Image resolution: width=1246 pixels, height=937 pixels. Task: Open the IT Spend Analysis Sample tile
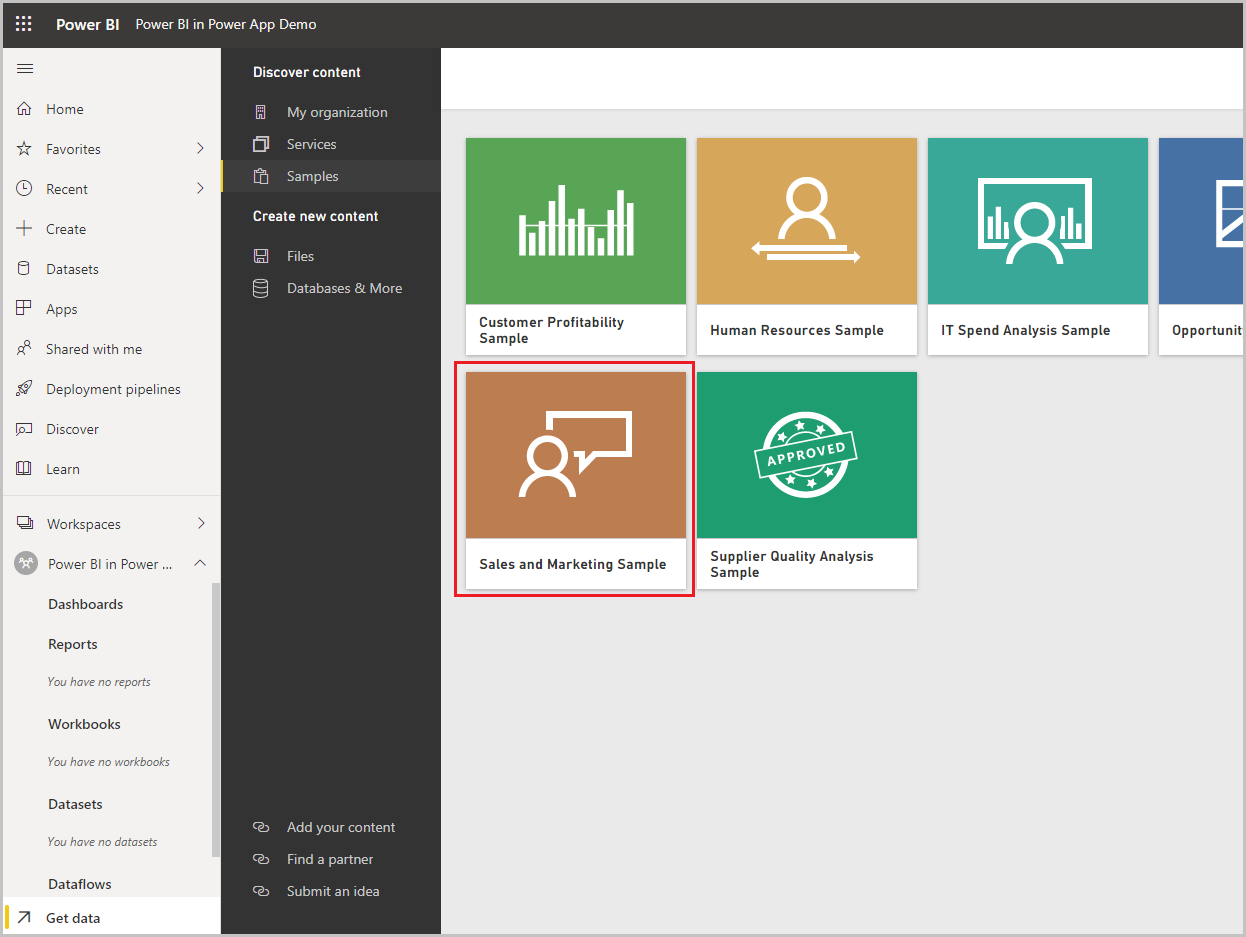tap(1038, 246)
